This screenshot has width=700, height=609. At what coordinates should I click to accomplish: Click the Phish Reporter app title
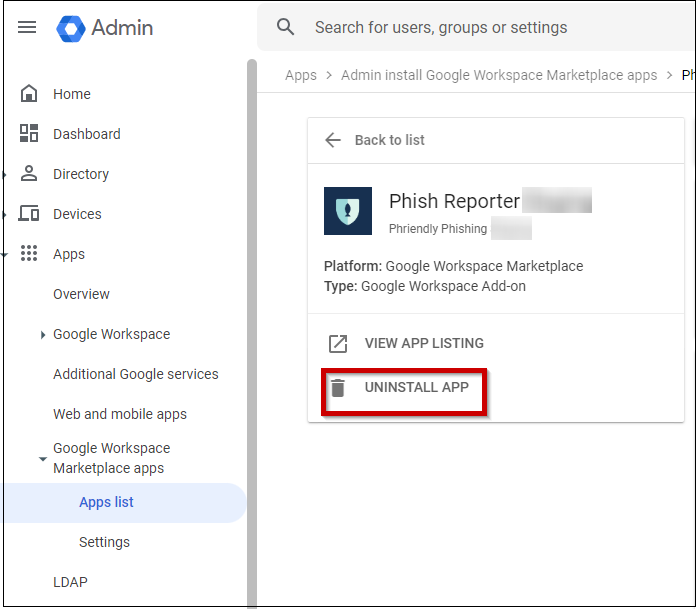coord(454,201)
